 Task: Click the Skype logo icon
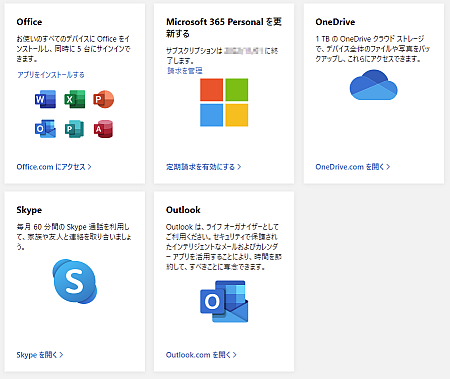click(x=75, y=281)
